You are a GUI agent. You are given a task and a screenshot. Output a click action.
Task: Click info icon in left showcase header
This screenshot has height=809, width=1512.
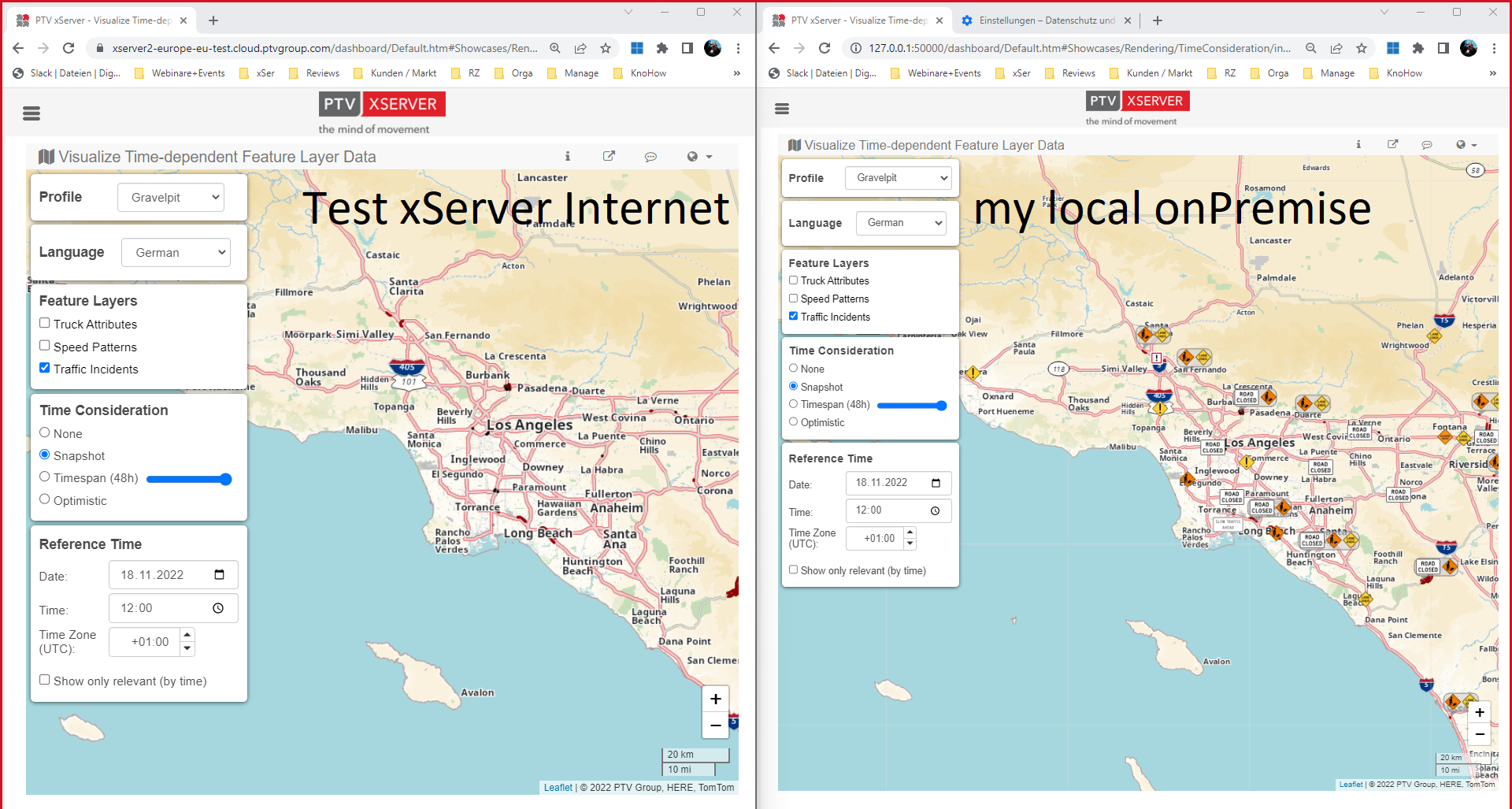tap(567, 156)
